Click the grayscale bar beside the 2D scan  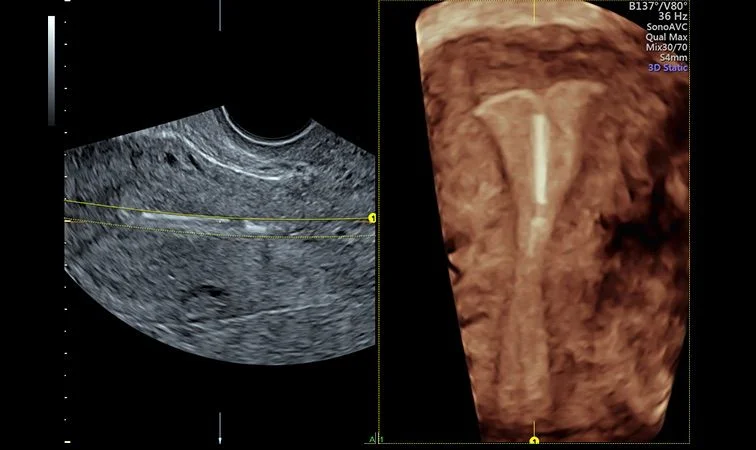(x=51, y=70)
